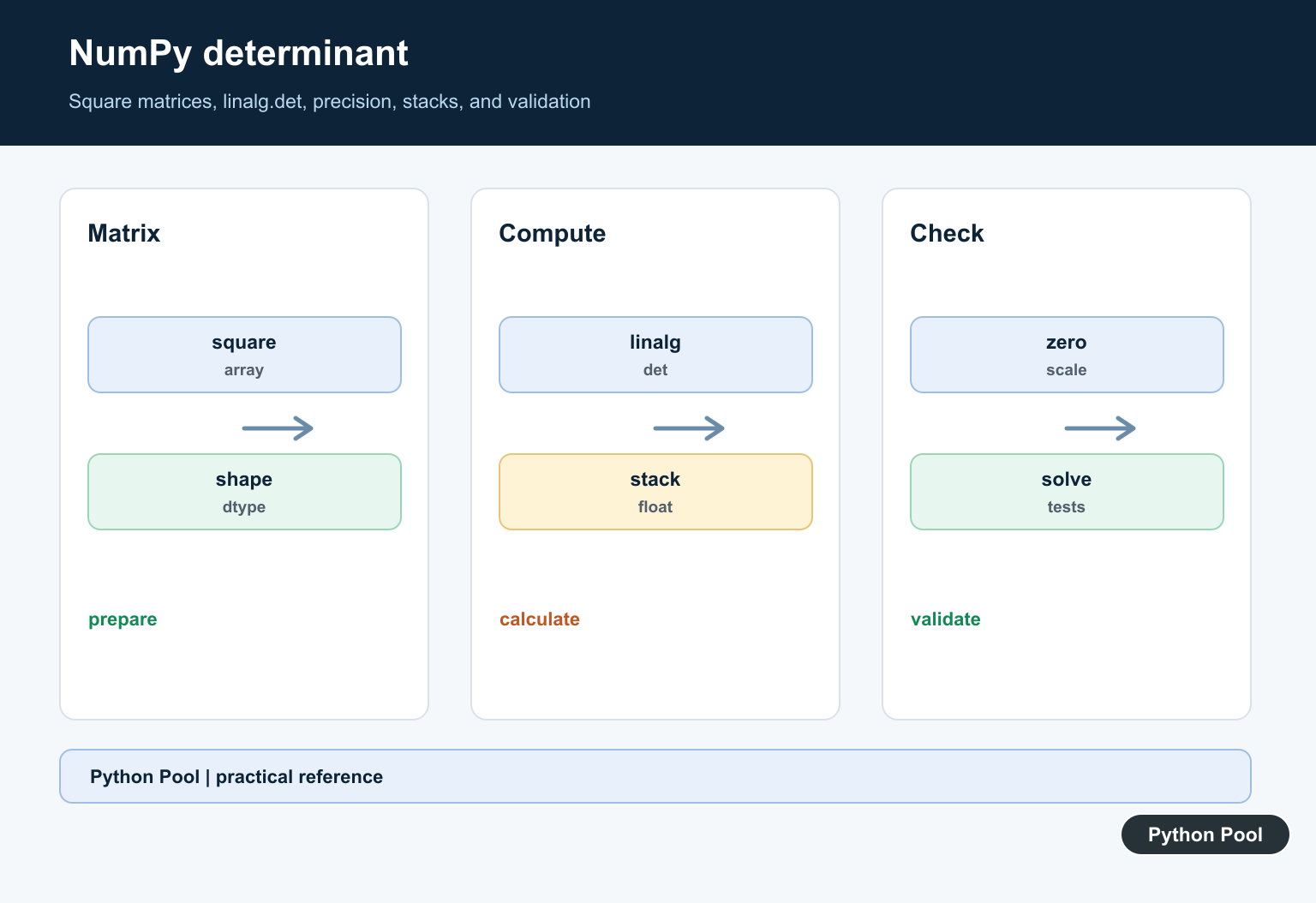Image resolution: width=1316 pixels, height=903 pixels.
Task: Click the arrow icon in the Check card
Action: [1100, 428]
